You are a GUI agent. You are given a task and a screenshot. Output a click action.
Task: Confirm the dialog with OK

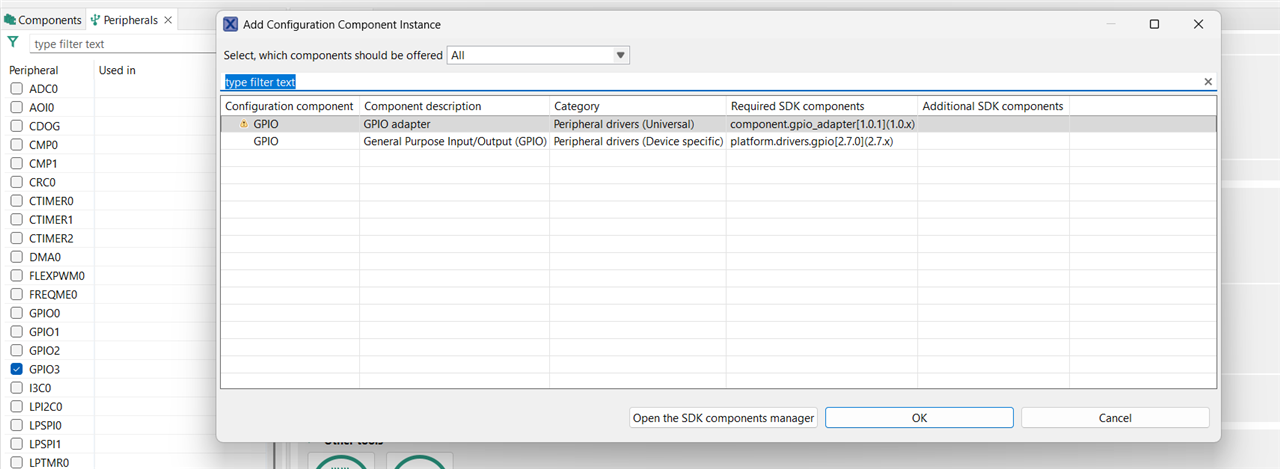pyautogui.click(x=919, y=418)
